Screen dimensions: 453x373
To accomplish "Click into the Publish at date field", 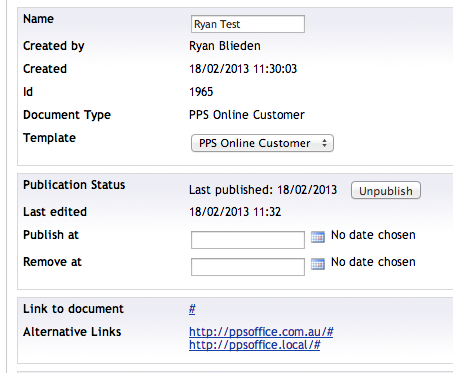I will [248, 240].
